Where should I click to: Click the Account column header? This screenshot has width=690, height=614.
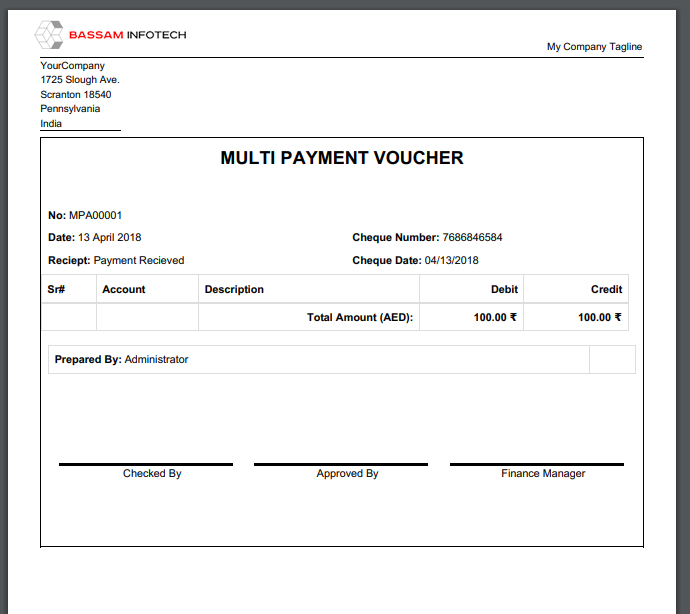124,289
